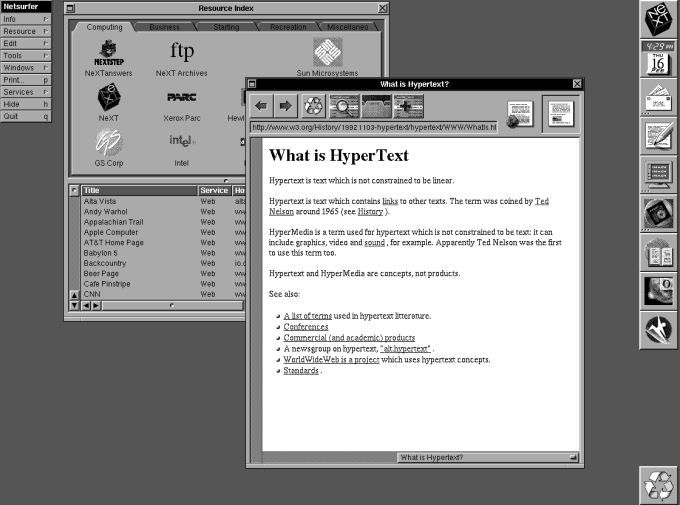Open the CD disc dock icon
The height and width of the screenshot is (505, 680).
pos(658,213)
